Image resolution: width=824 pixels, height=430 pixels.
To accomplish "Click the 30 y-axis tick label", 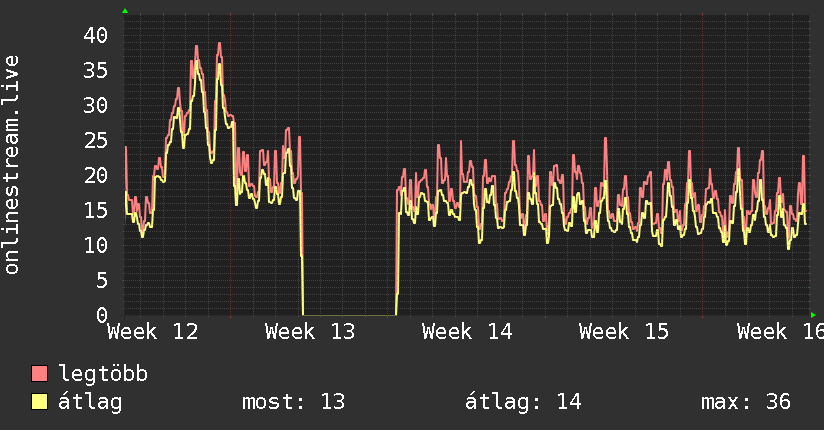I will (x=96, y=106).
